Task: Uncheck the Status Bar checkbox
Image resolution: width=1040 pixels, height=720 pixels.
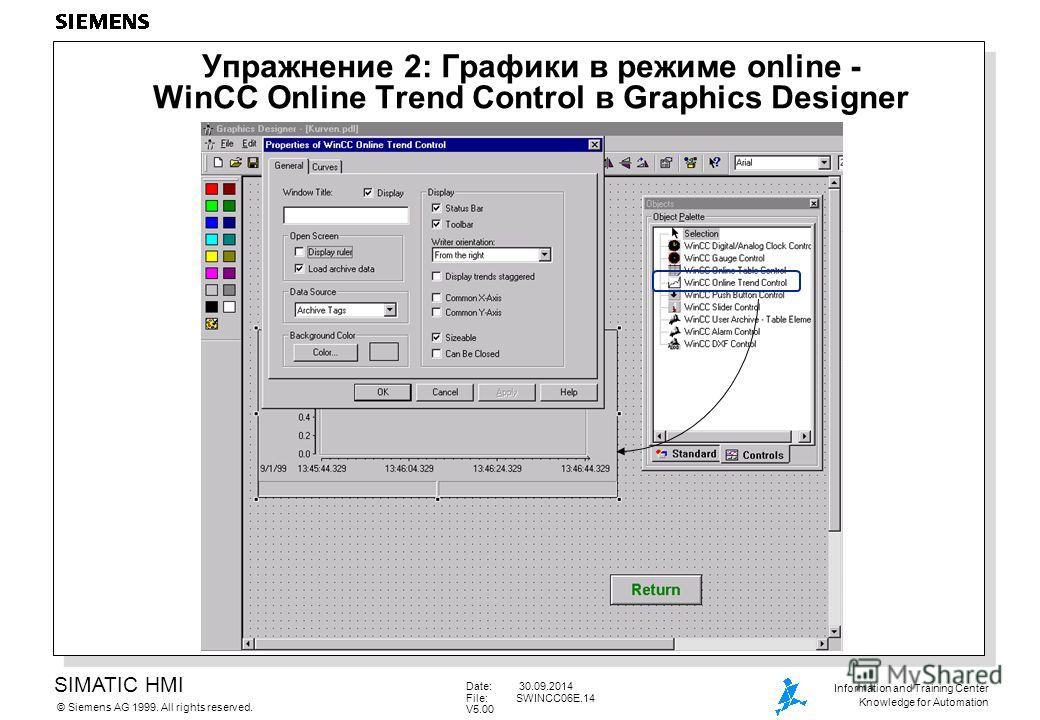Action: pos(436,208)
